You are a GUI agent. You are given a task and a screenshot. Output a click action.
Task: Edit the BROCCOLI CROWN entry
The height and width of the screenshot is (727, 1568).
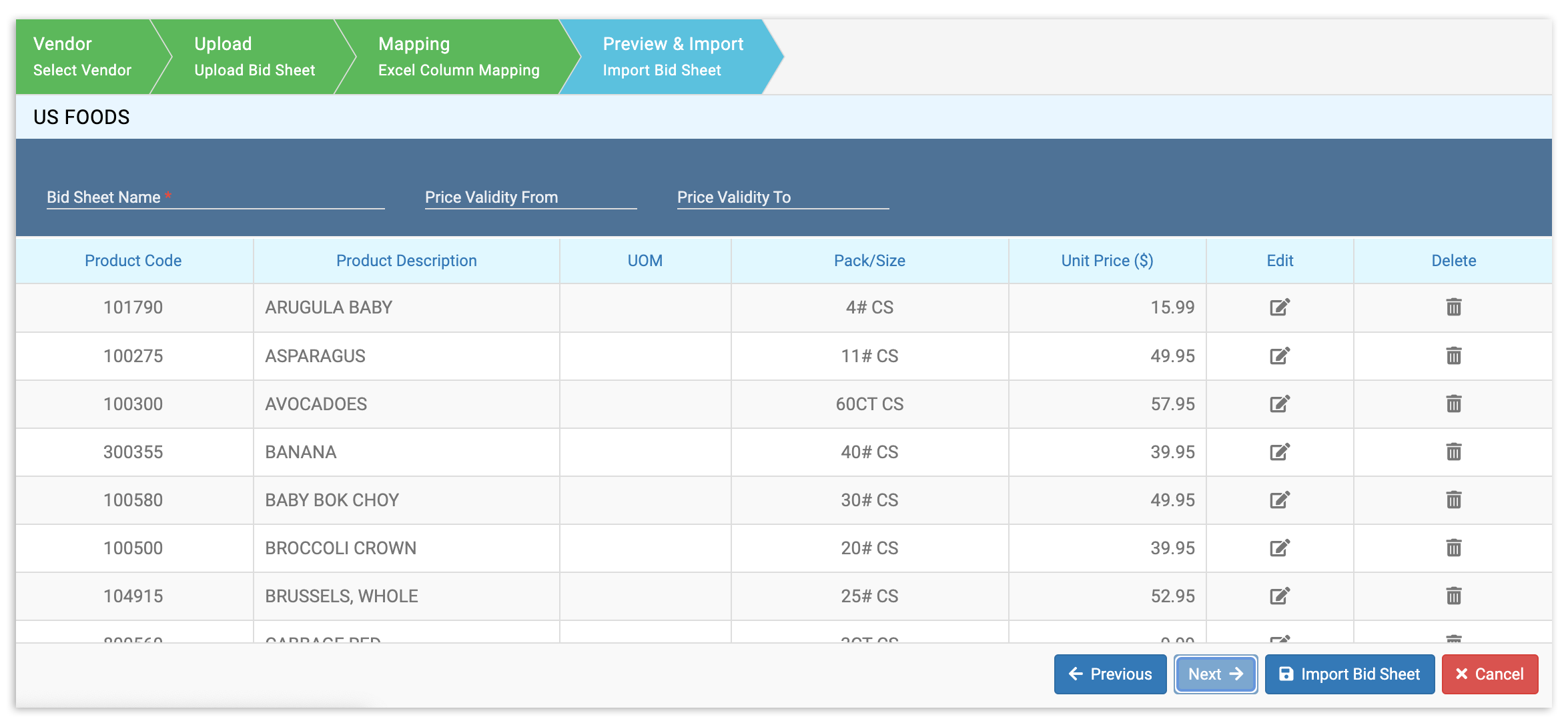(1279, 548)
